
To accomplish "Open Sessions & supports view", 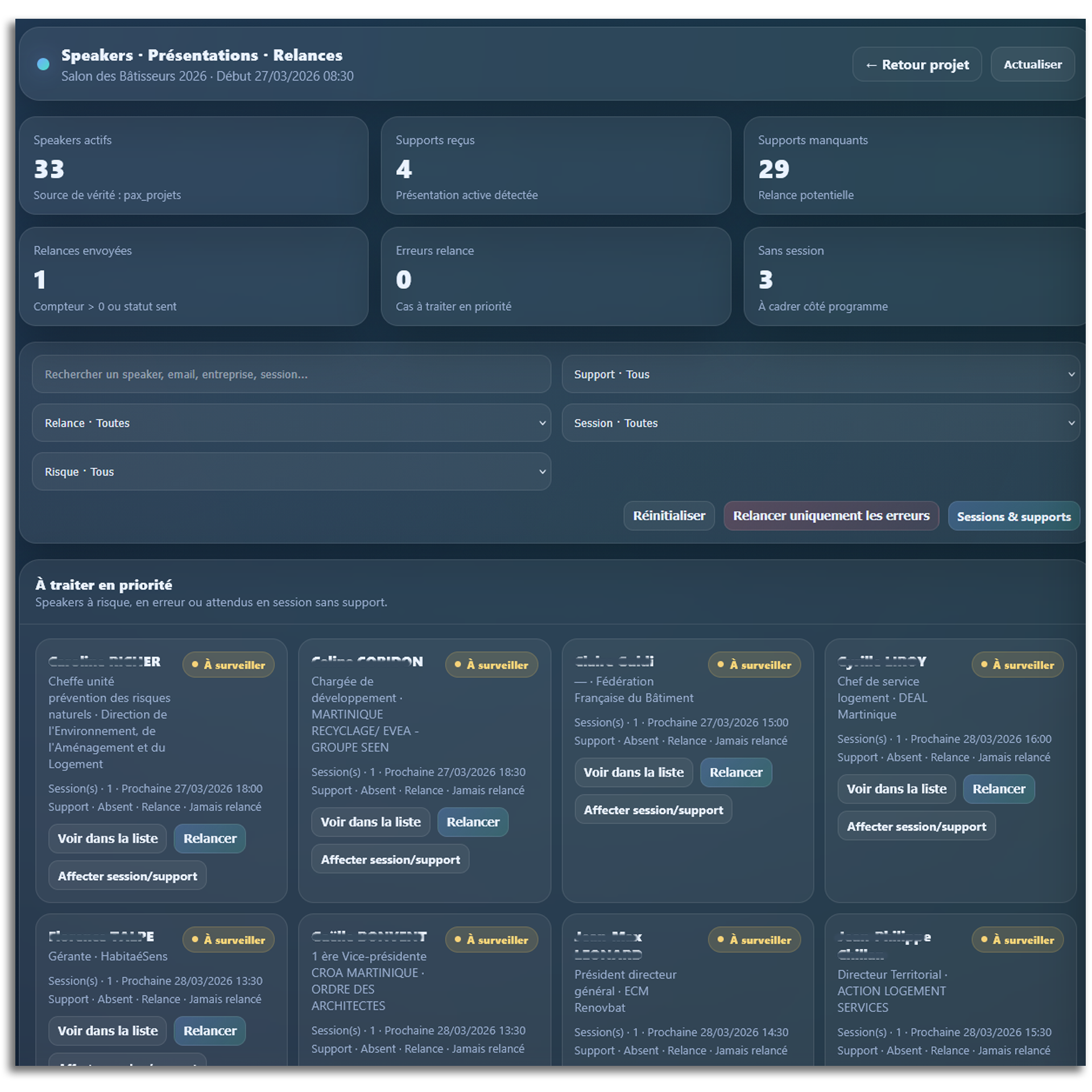I will [1013, 516].
